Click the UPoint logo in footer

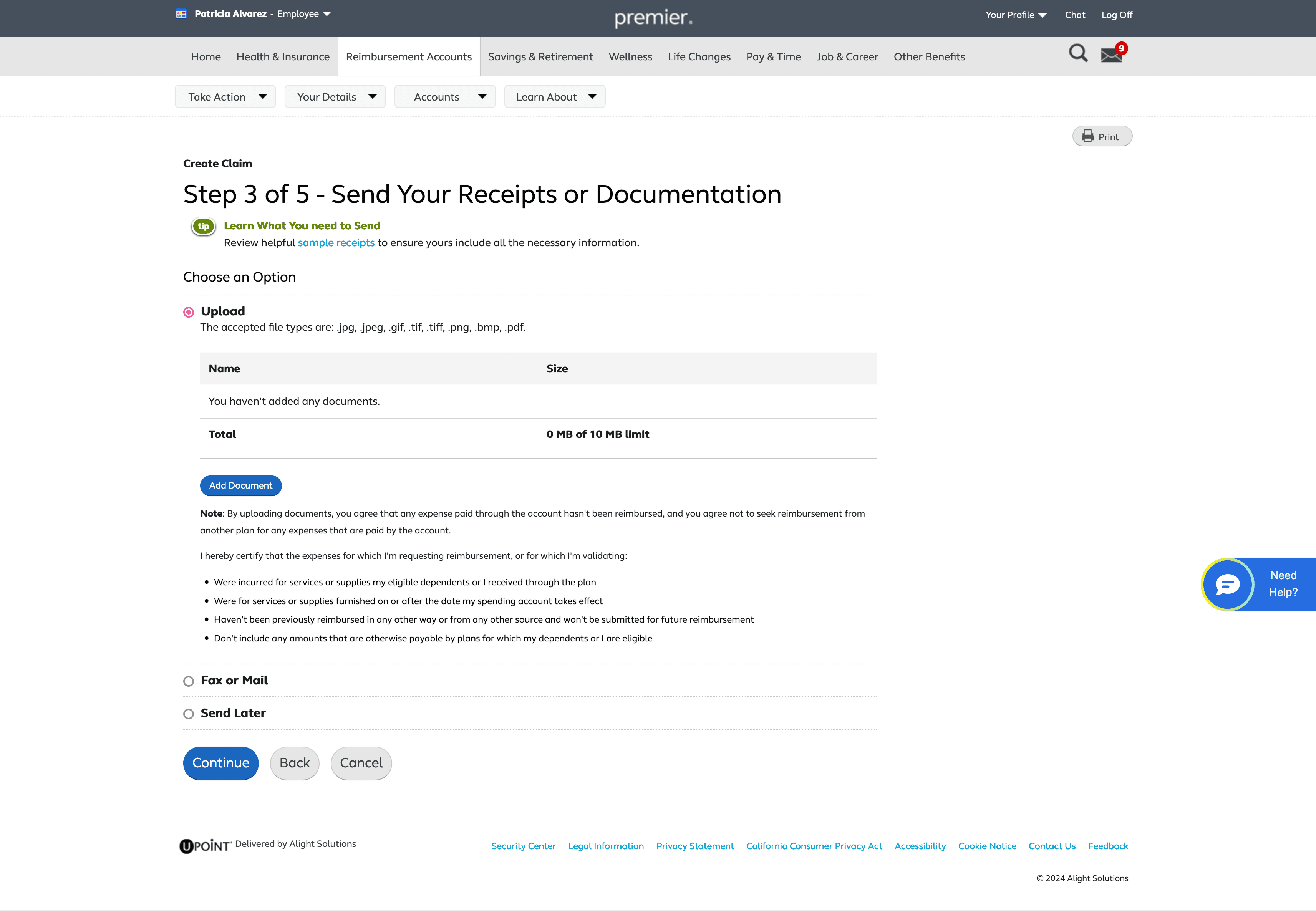205,845
